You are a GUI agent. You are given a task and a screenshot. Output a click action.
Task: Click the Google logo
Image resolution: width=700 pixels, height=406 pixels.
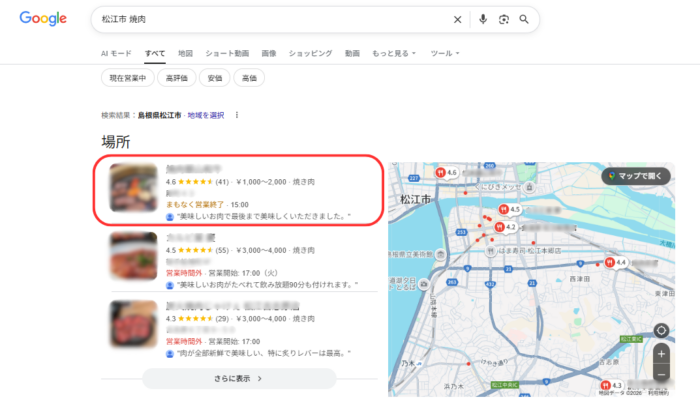tap(42, 19)
